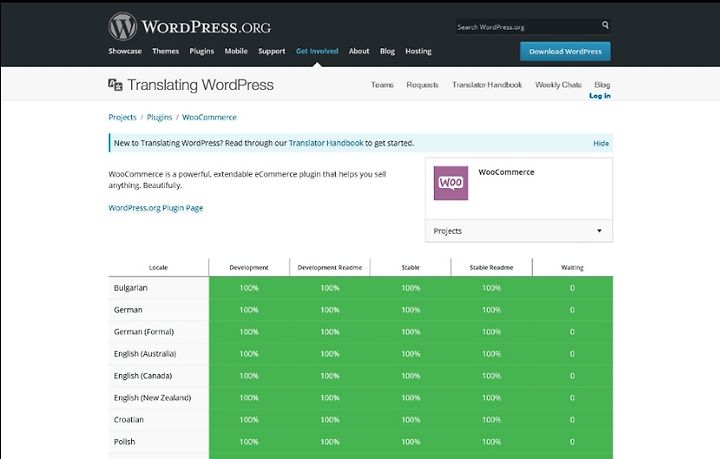Viewport: 720px width, 459px height.
Task: Open the About menu item
Action: 359,51
